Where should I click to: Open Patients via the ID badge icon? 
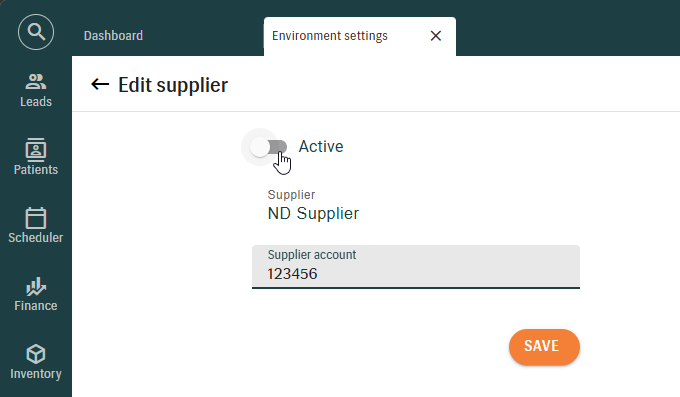pos(36,150)
